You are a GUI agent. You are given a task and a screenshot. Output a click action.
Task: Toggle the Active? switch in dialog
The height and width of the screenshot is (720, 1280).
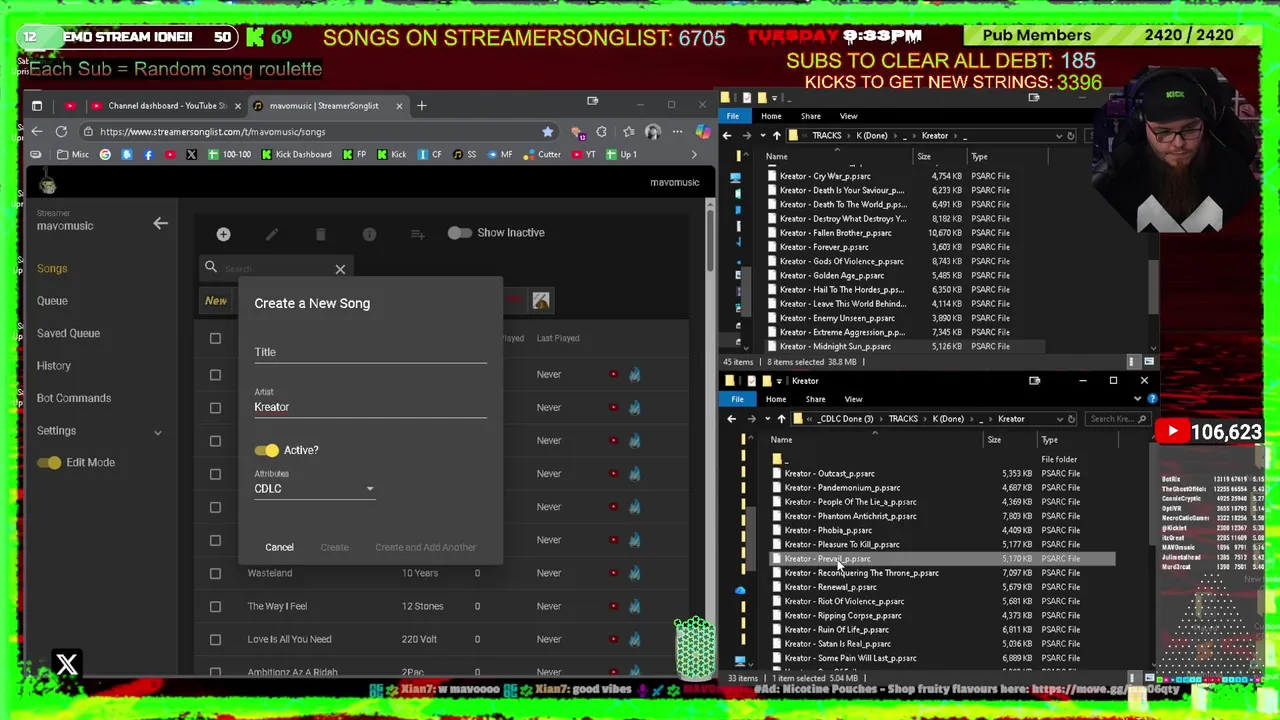coord(266,450)
